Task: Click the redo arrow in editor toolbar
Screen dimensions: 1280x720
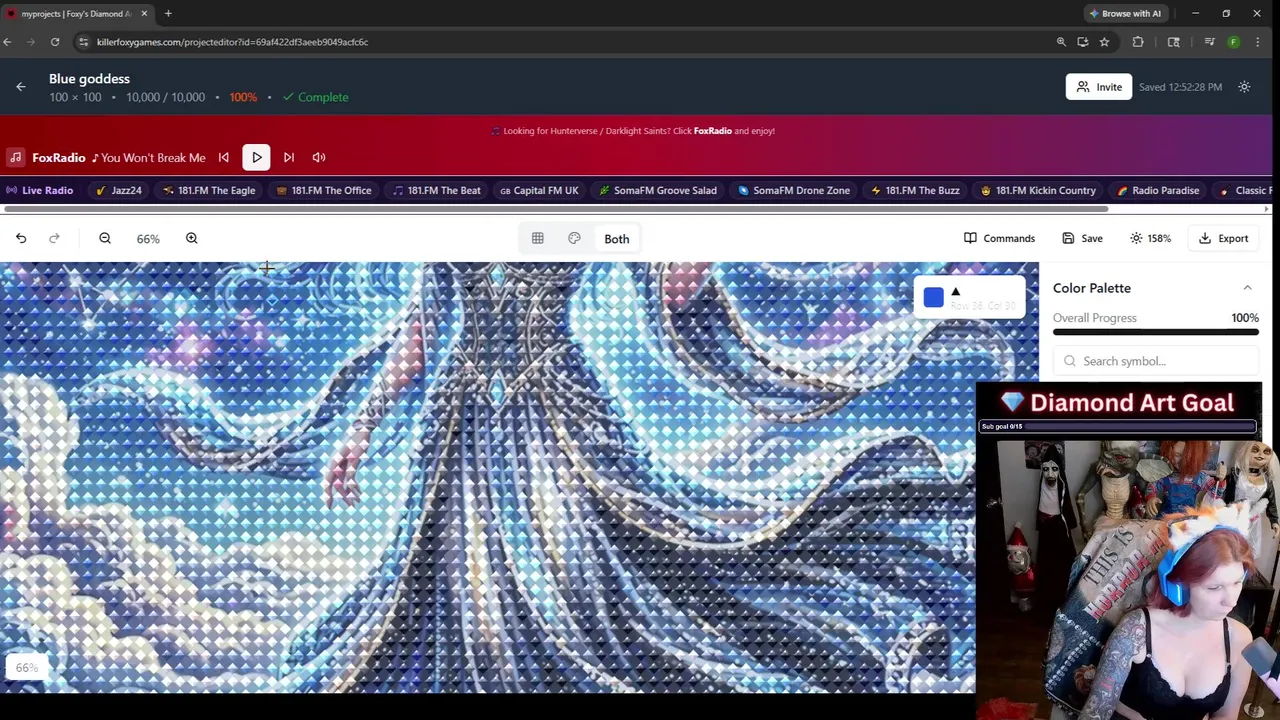Action: pyautogui.click(x=54, y=238)
